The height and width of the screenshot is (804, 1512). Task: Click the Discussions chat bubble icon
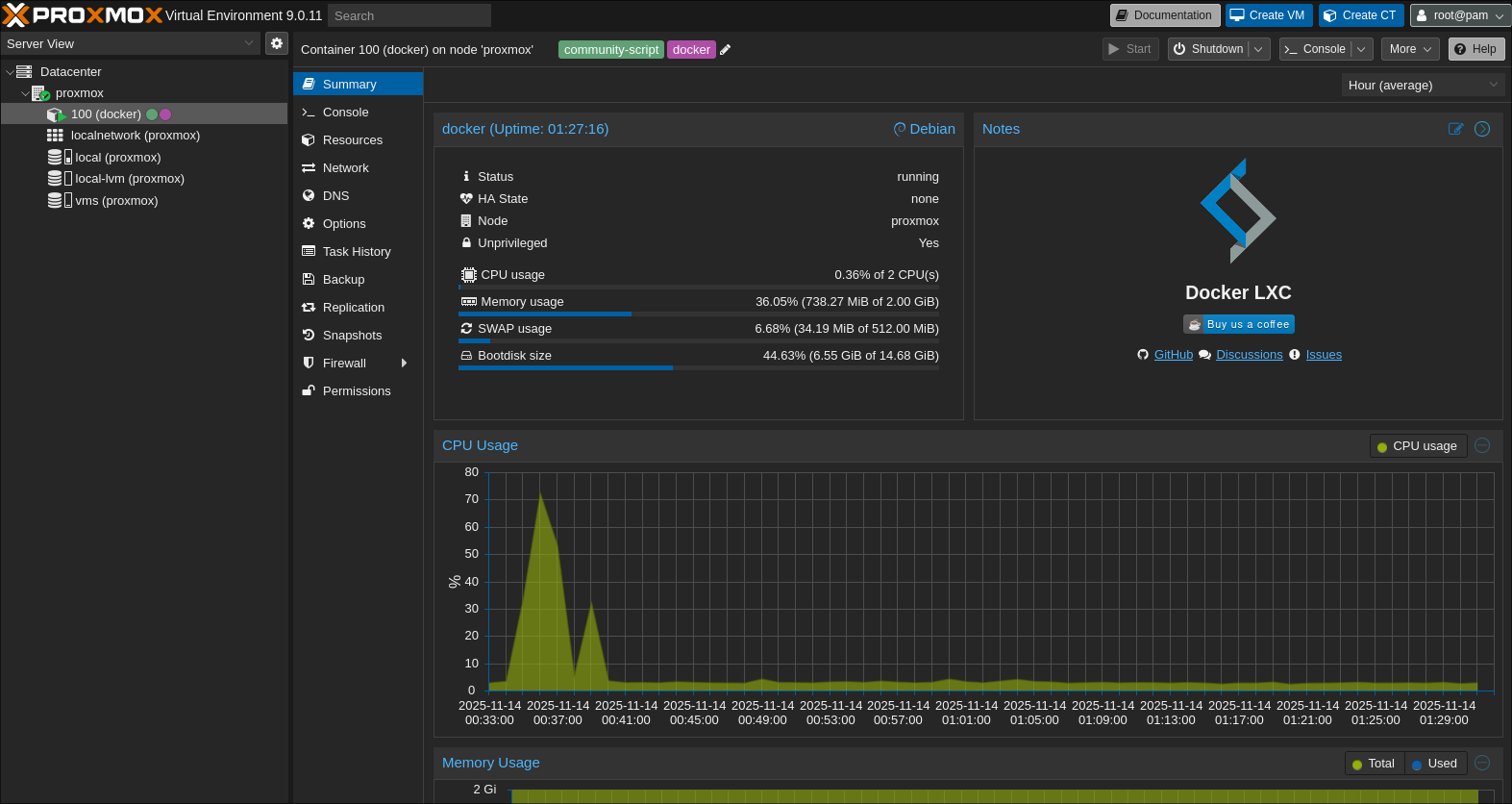pyautogui.click(x=1204, y=355)
